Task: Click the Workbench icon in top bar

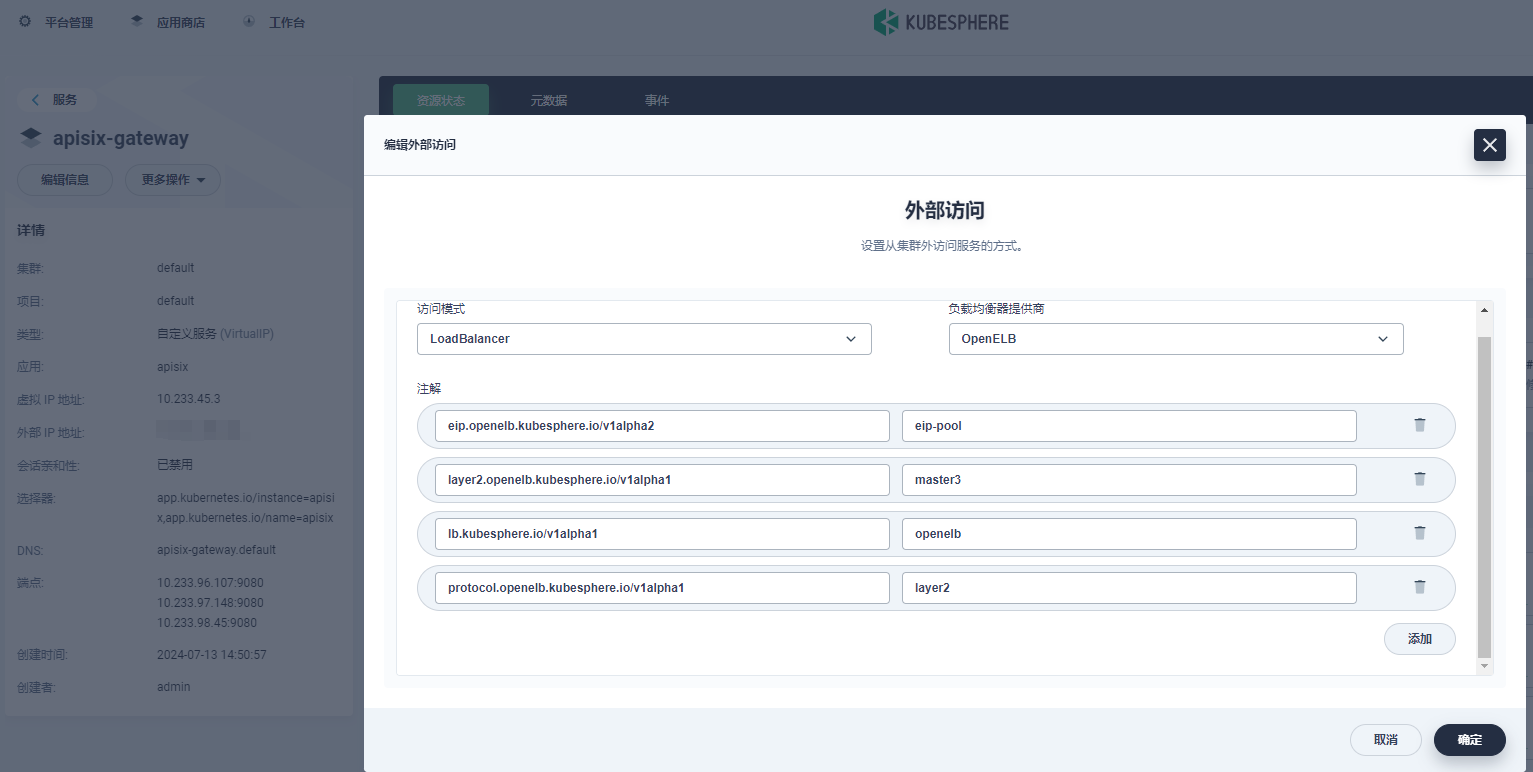Action: point(249,21)
